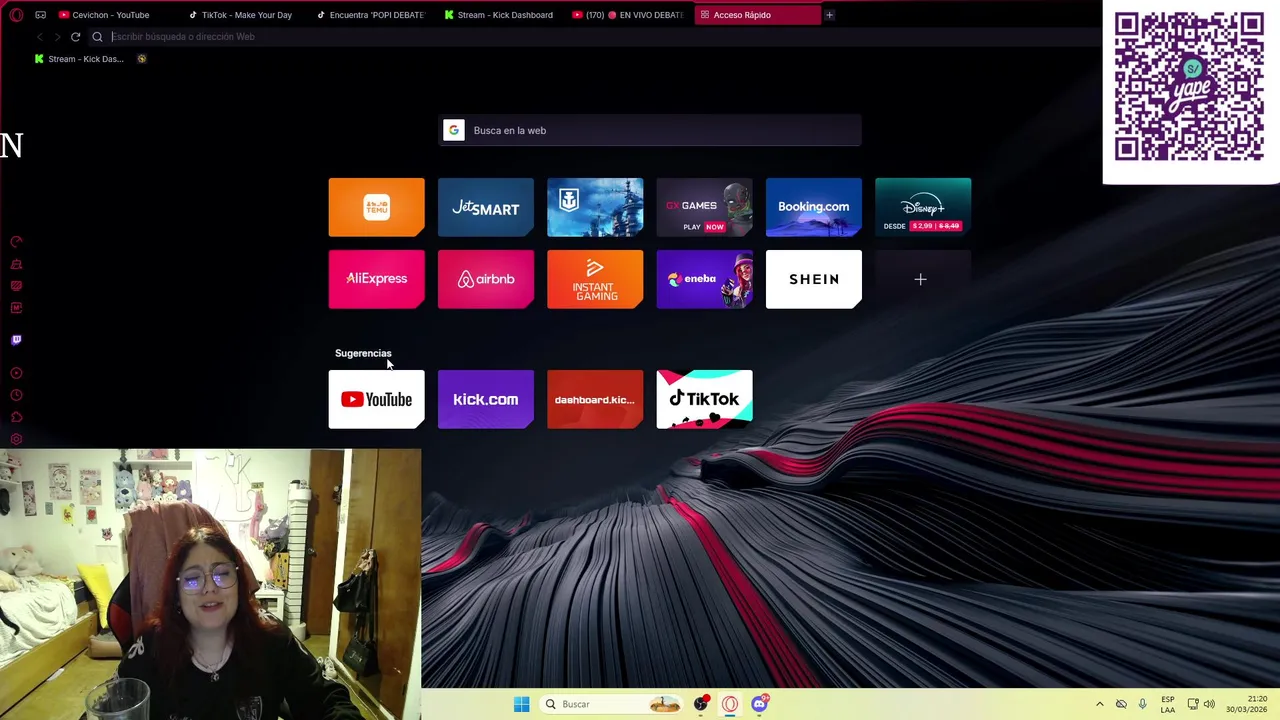Add a new speed dial tile
The width and height of the screenshot is (1280, 720).
[x=923, y=279]
